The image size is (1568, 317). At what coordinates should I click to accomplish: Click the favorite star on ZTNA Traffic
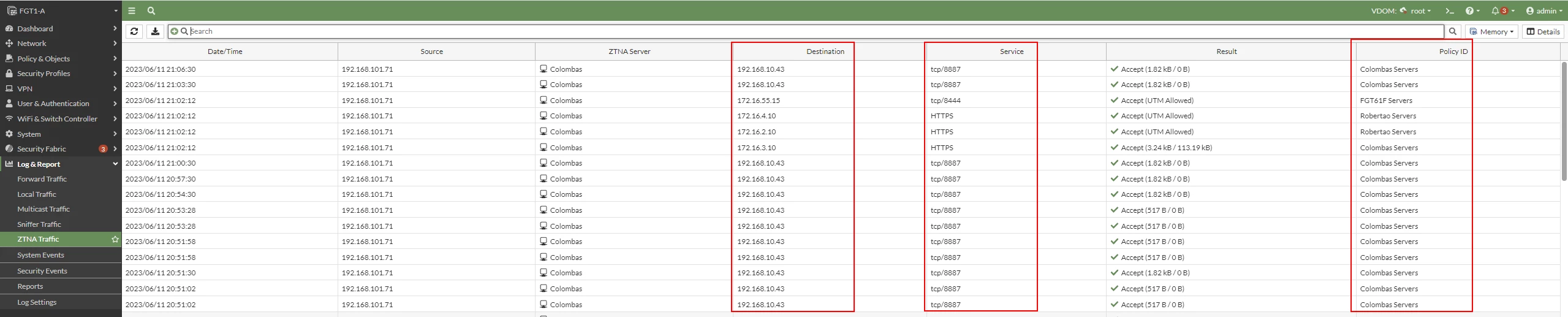click(115, 239)
